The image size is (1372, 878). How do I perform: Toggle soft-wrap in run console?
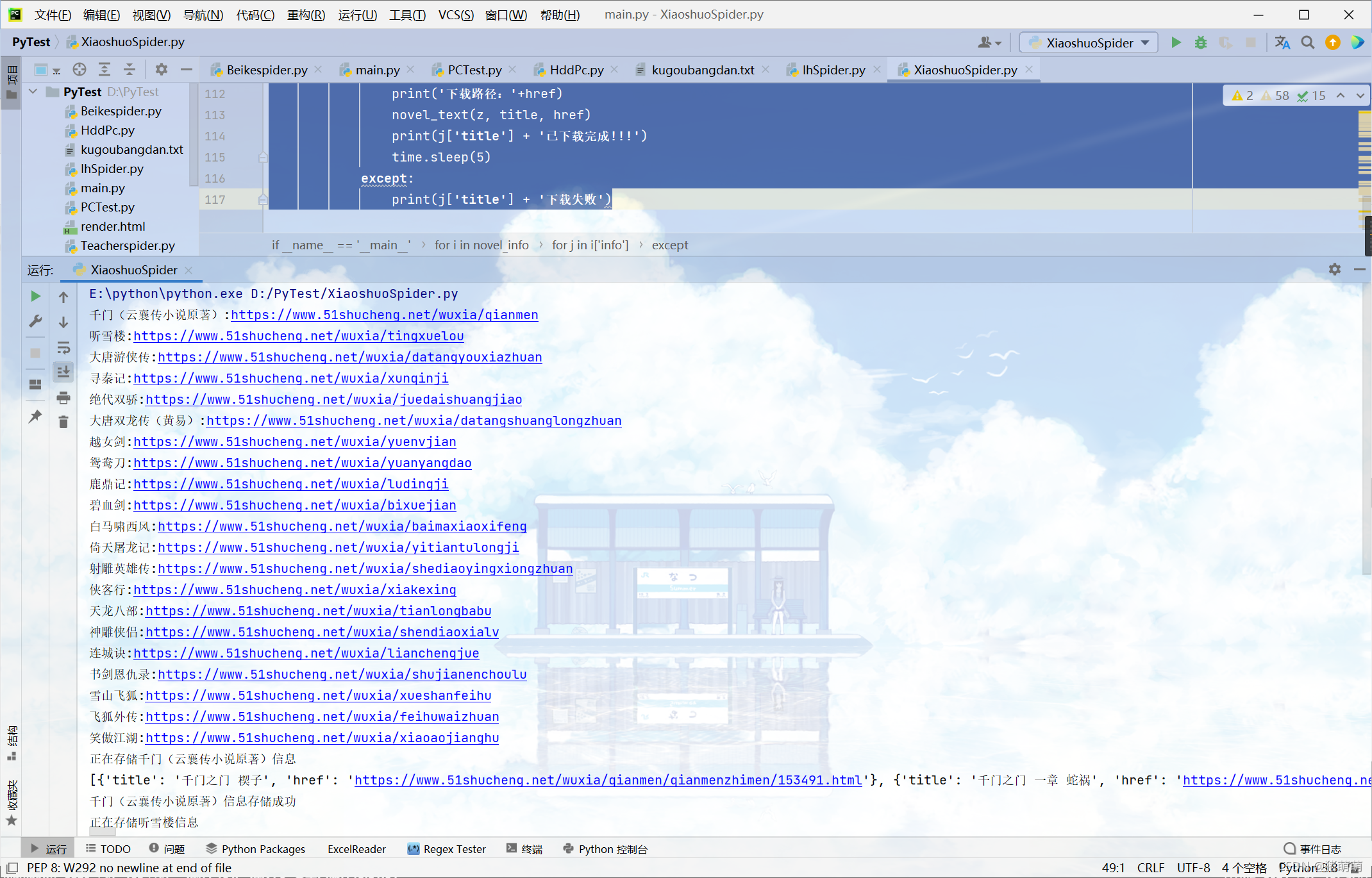tap(63, 348)
